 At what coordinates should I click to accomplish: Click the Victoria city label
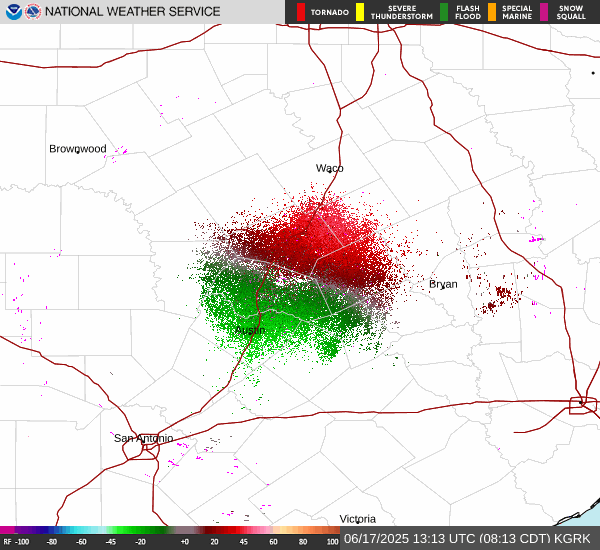pos(357,519)
